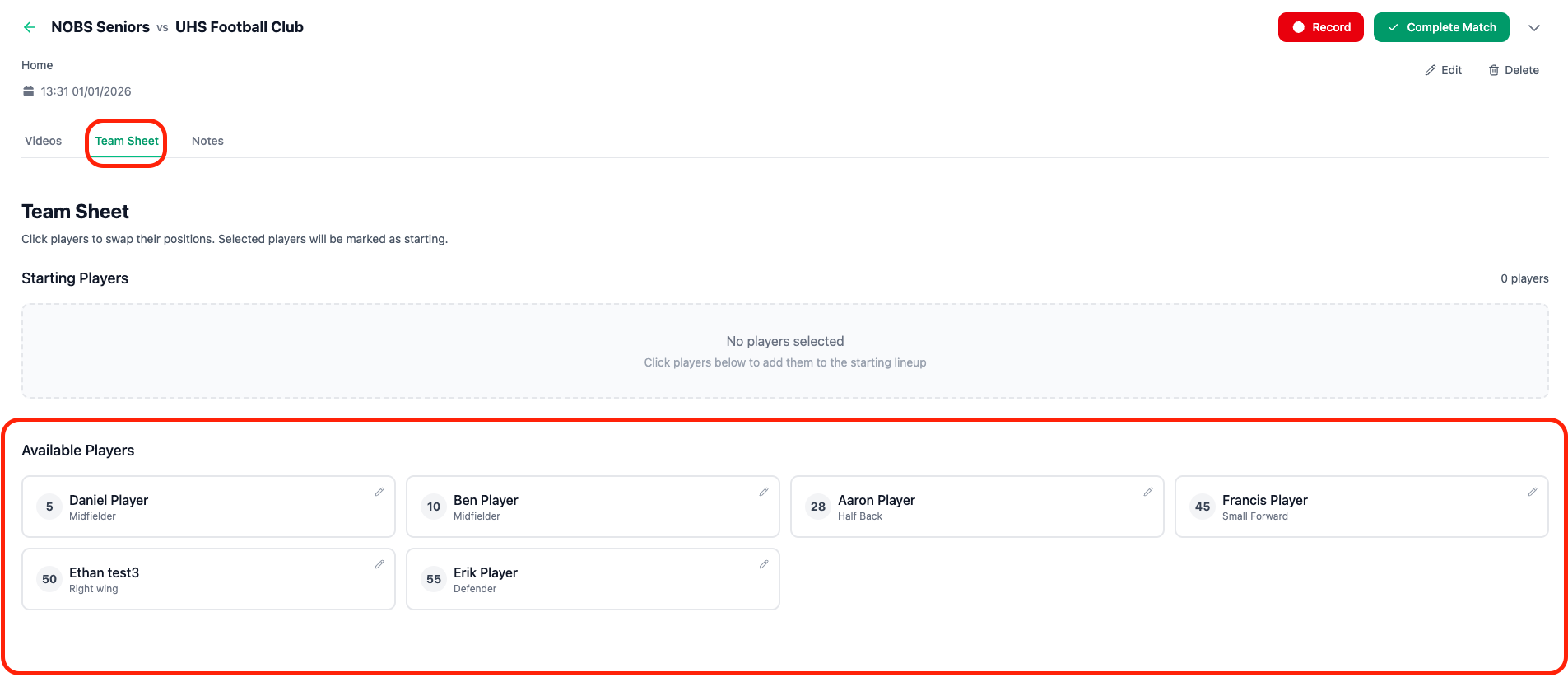Select the Team Sheet tab
The height and width of the screenshot is (682, 1568).
tap(127, 141)
